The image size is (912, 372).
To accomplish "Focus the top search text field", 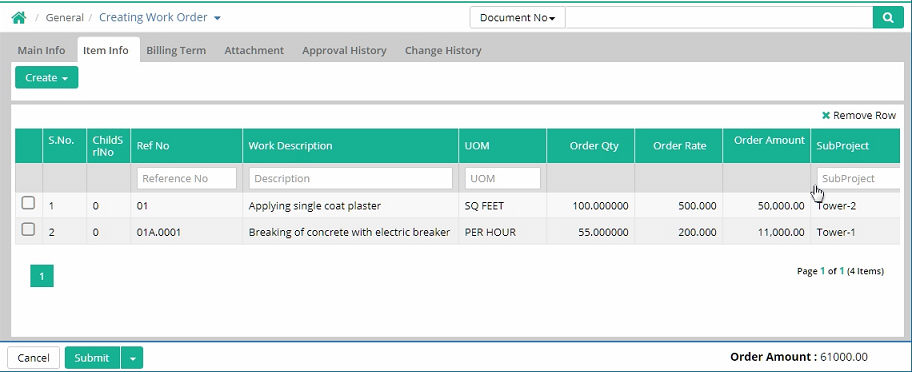I will tap(719, 17).
